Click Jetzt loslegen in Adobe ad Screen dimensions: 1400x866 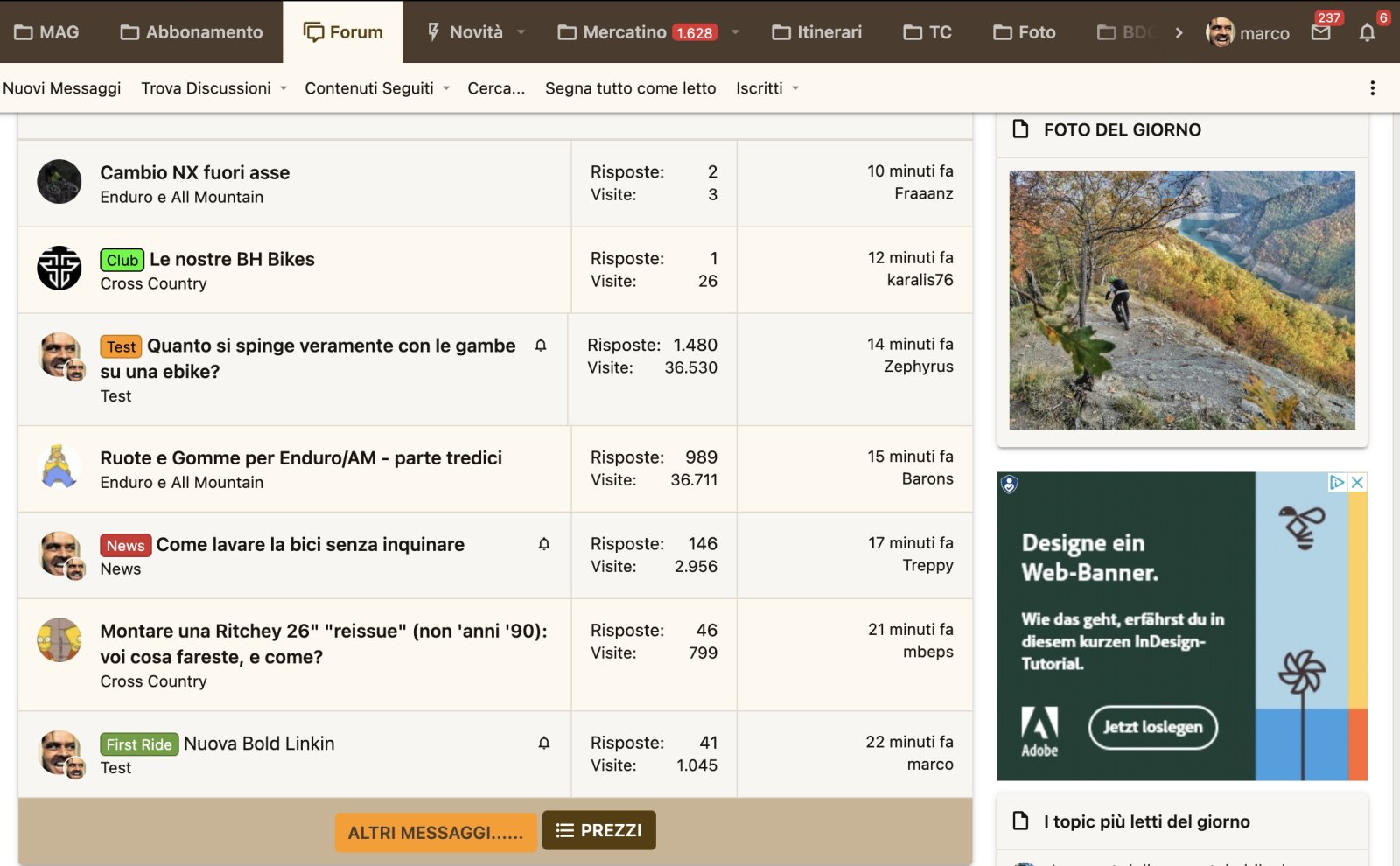(1153, 727)
